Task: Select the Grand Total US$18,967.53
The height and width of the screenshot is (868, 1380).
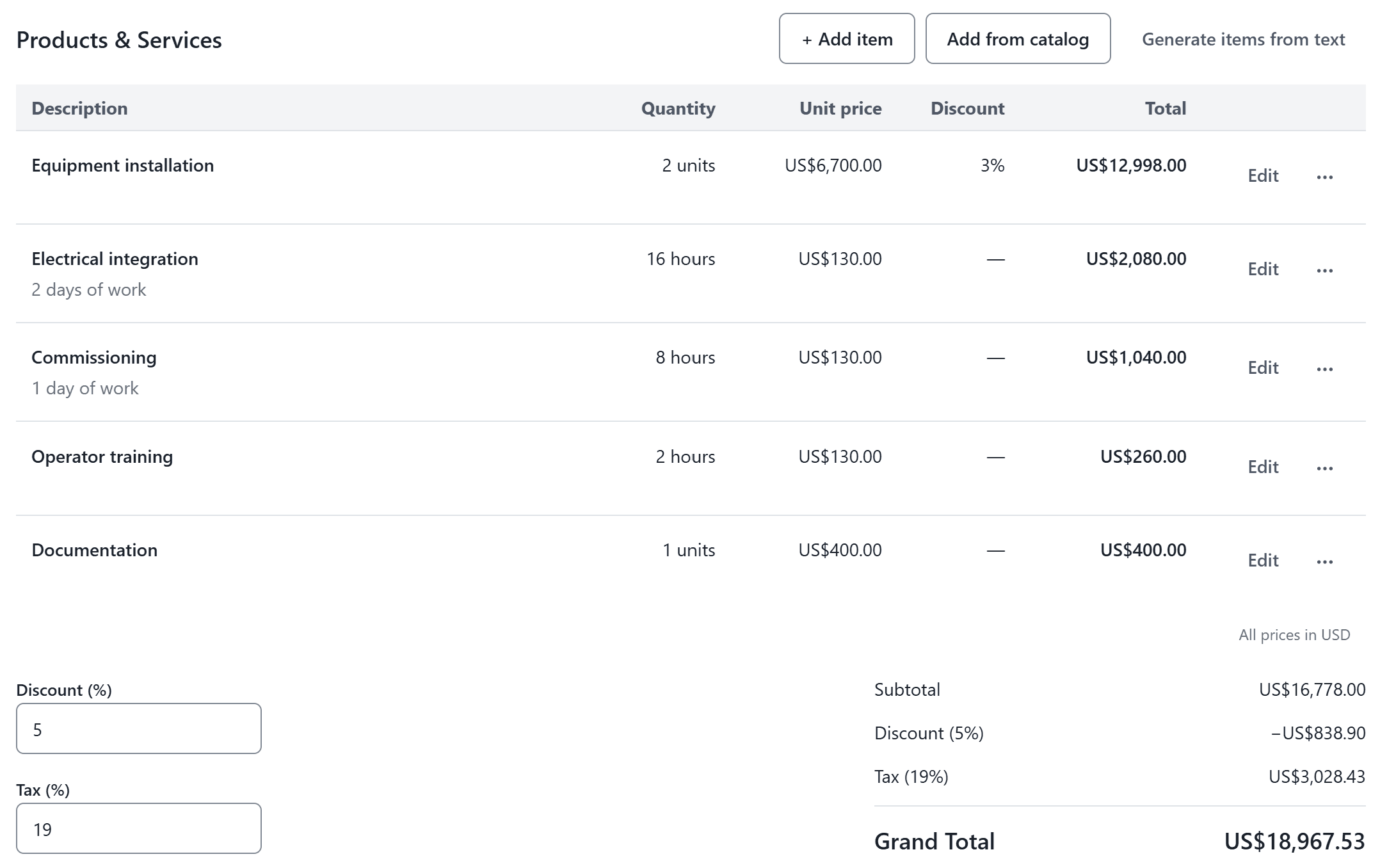Action: click(1295, 842)
